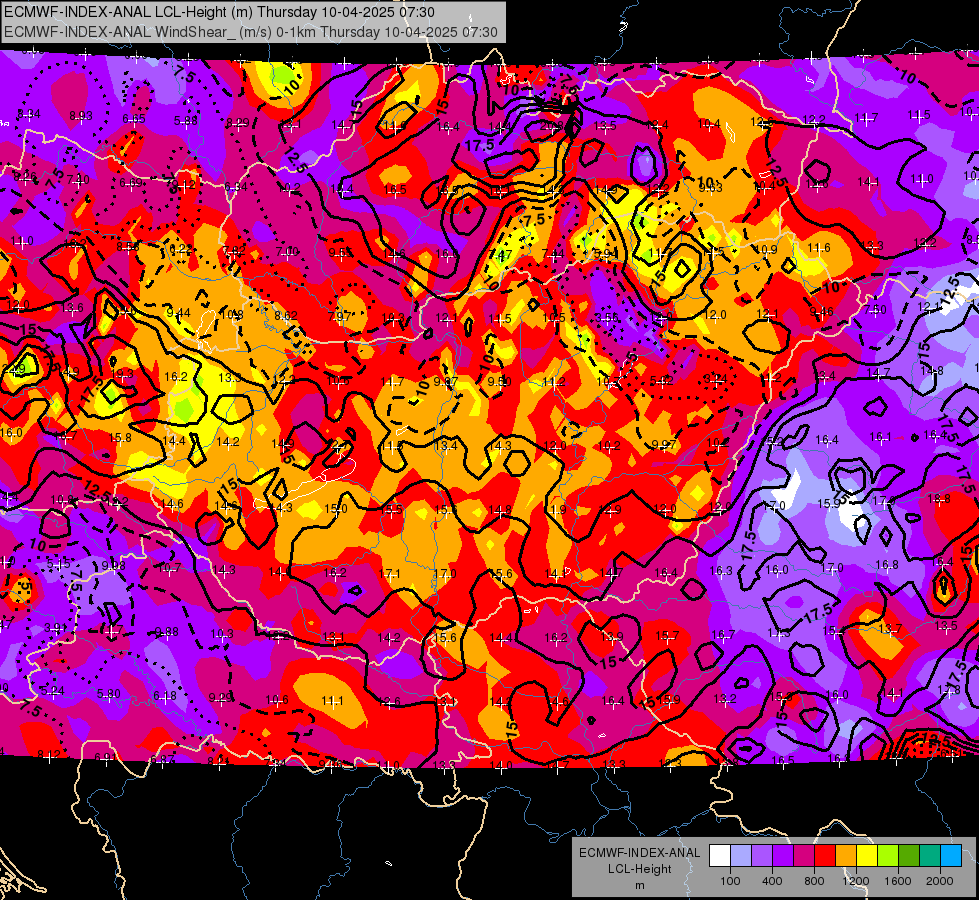Image resolution: width=979 pixels, height=900 pixels.
Task: Click the grid value '15.8'
Action: point(120,438)
